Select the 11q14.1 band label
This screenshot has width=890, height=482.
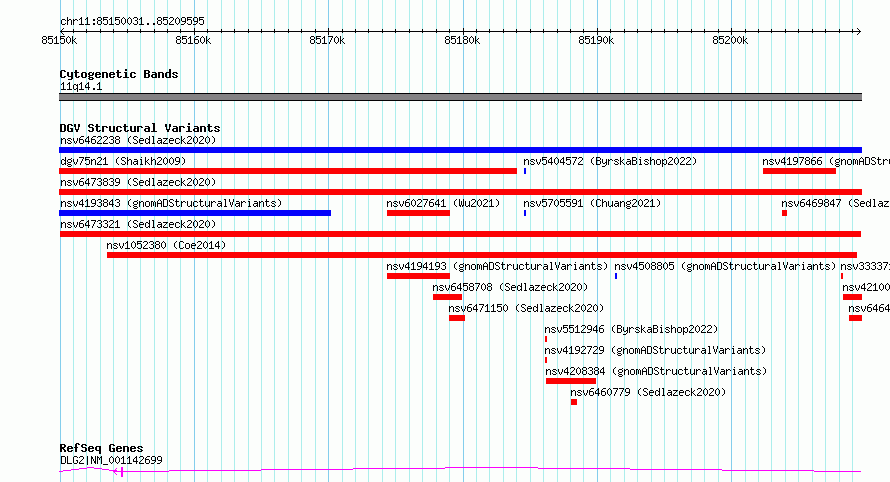81,86
